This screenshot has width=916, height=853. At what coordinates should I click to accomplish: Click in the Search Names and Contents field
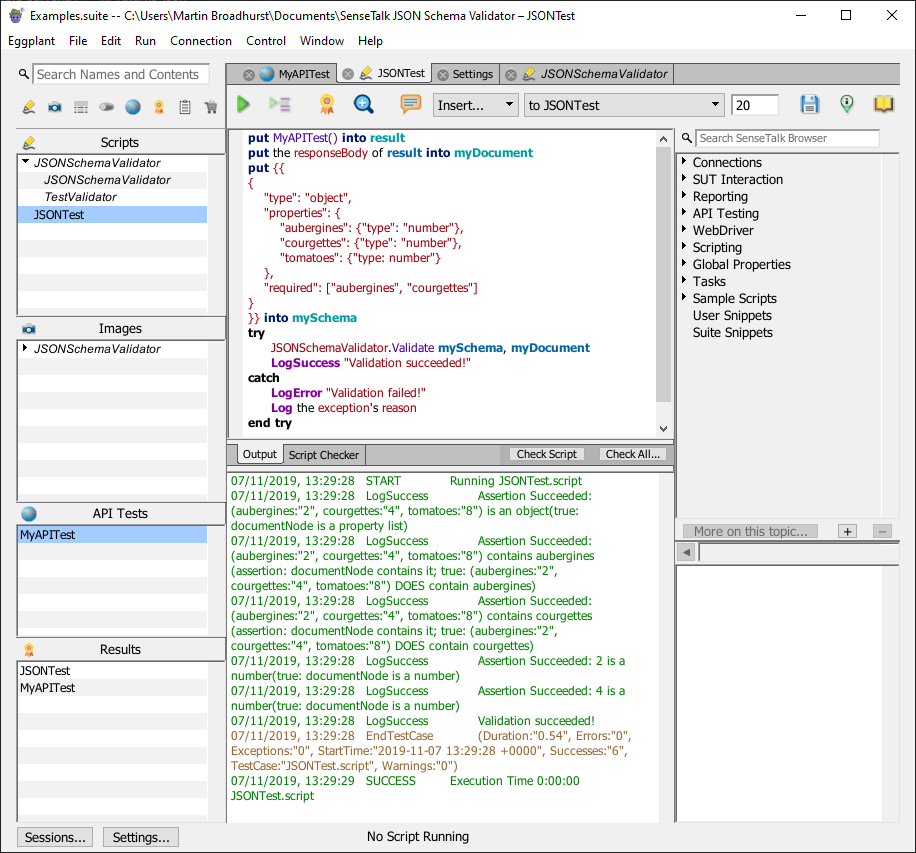click(120, 74)
